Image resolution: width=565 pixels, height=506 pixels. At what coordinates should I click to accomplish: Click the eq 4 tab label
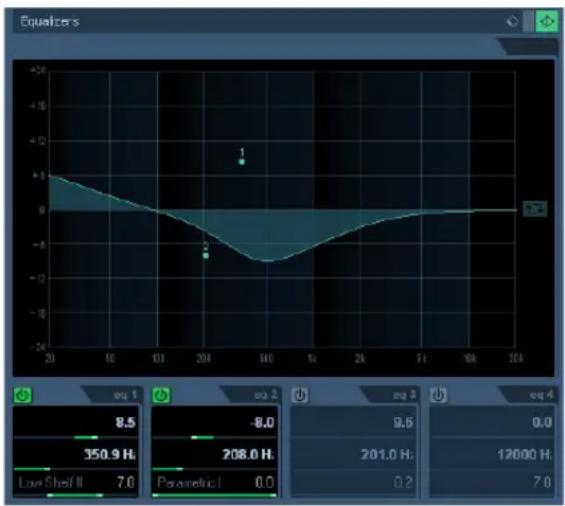pos(541,395)
